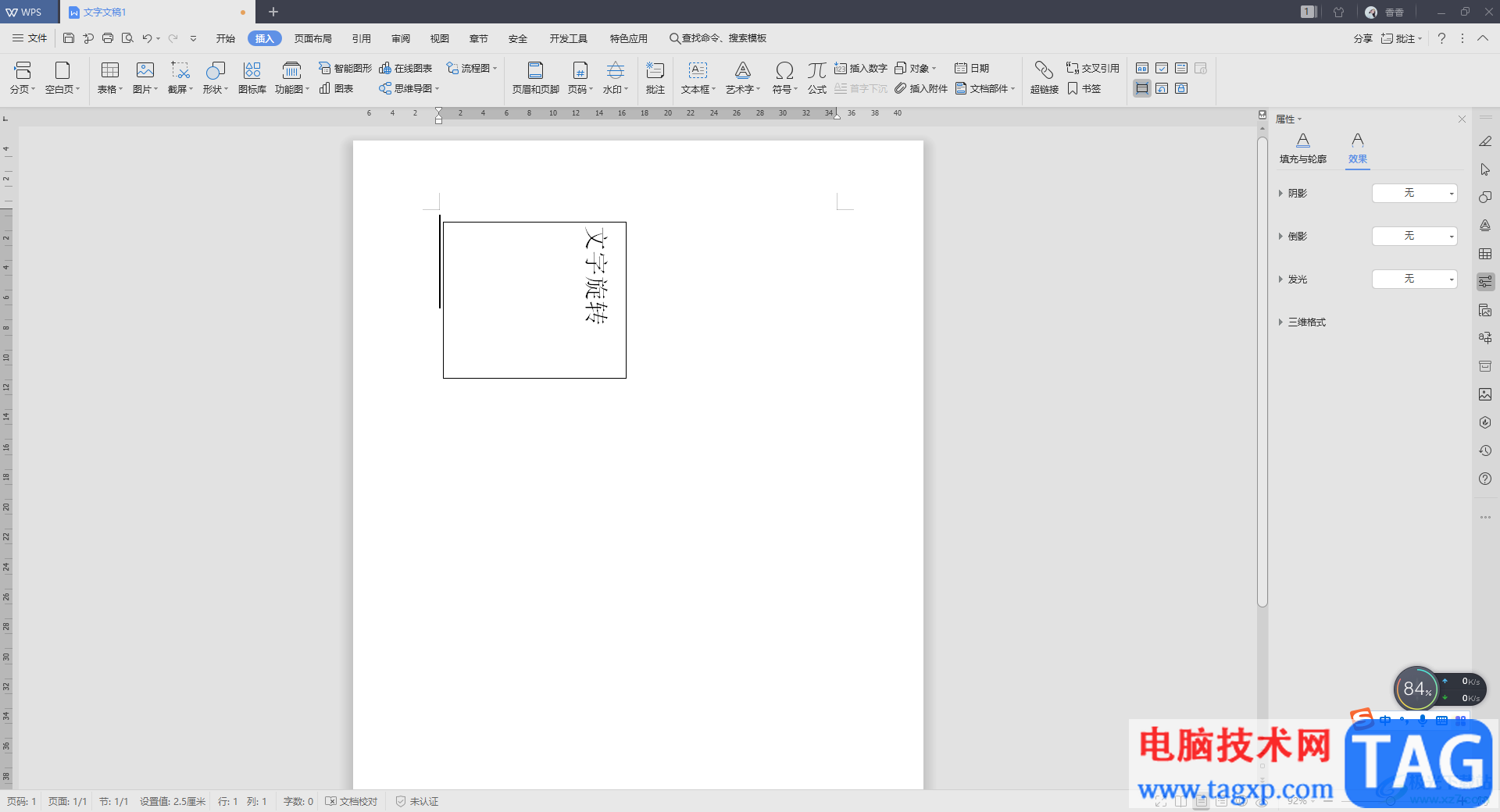Click the Print Preview icon
The height and width of the screenshot is (812, 1500).
click(x=127, y=38)
